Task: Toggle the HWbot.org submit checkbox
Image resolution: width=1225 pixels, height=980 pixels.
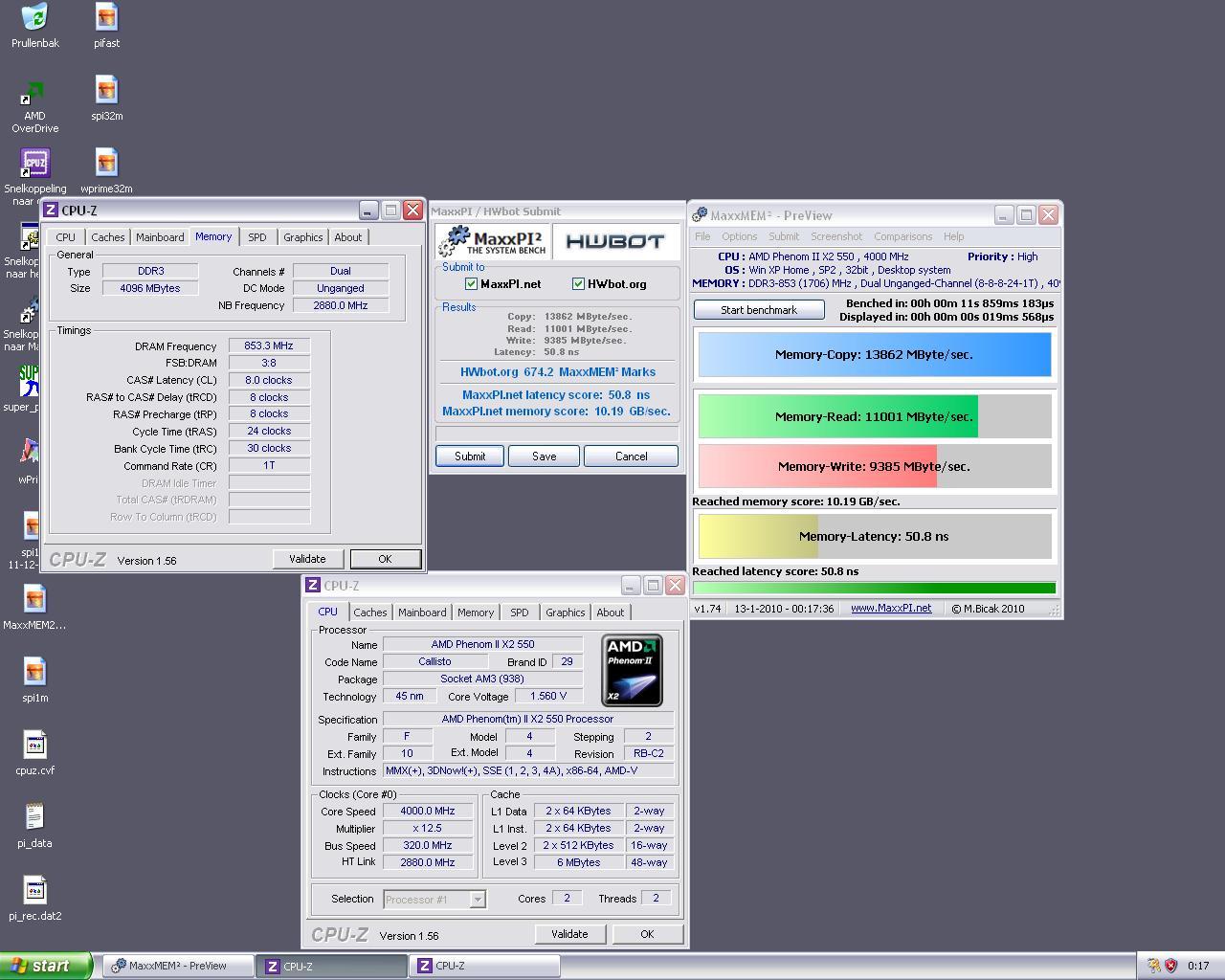Action: [578, 283]
